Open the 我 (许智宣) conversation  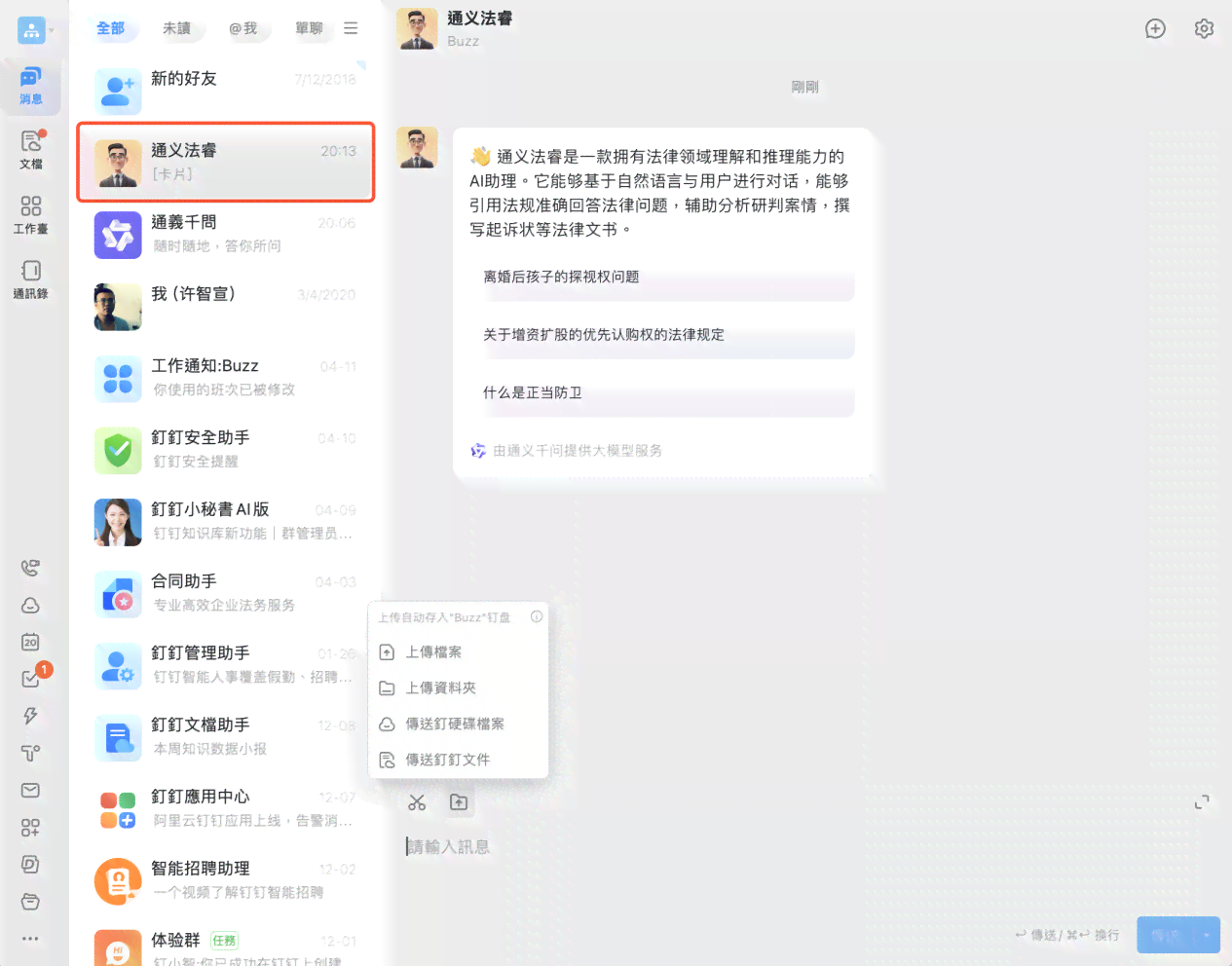[226, 306]
